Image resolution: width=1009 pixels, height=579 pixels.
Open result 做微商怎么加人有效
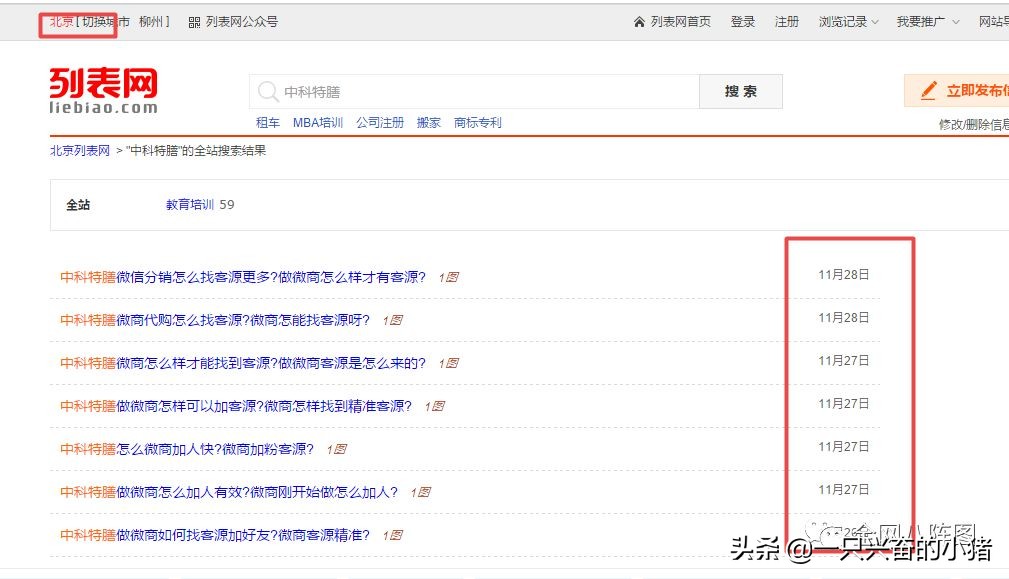click(x=229, y=493)
